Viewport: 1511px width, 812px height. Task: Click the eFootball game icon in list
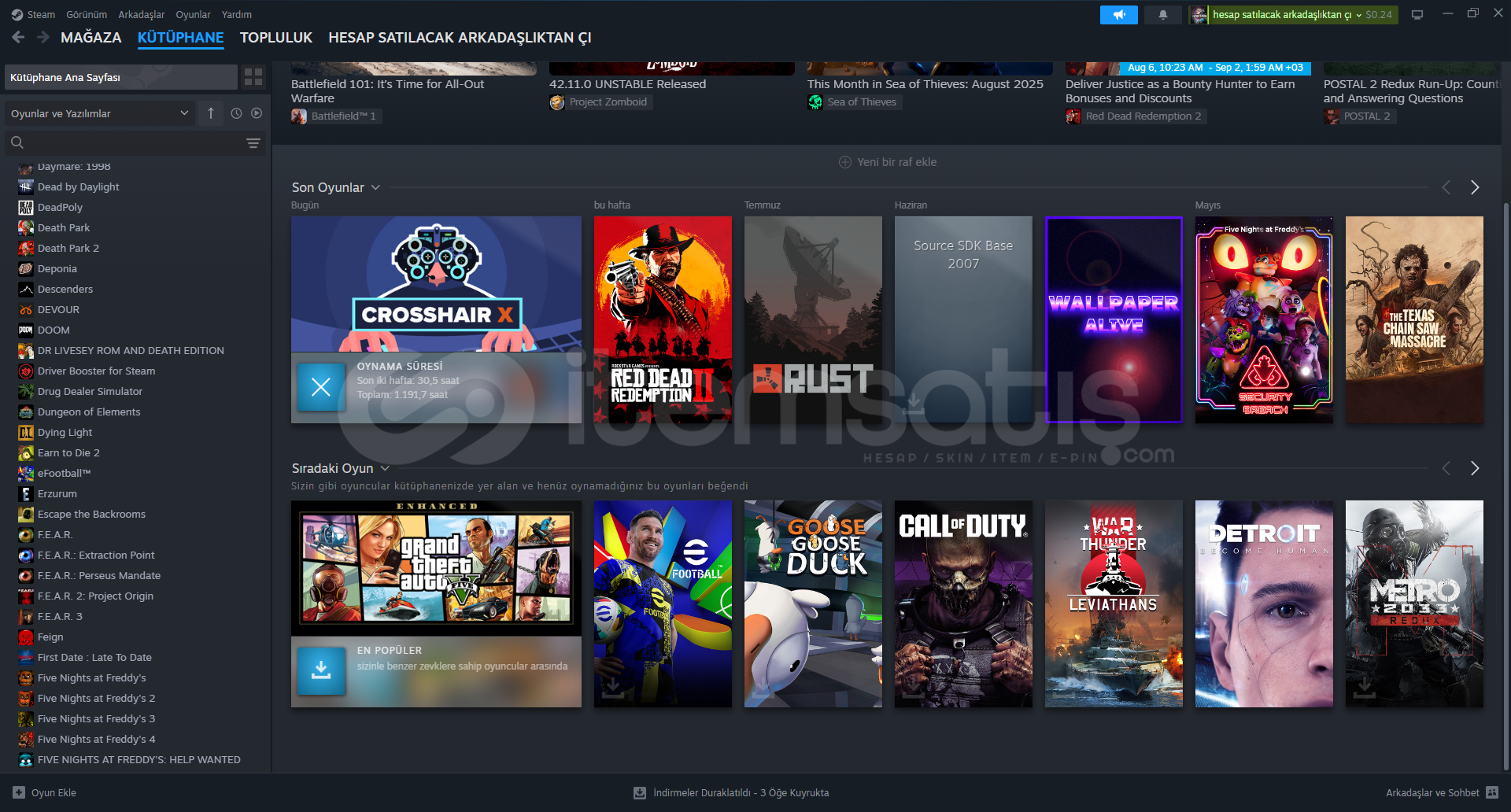coord(26,474)
